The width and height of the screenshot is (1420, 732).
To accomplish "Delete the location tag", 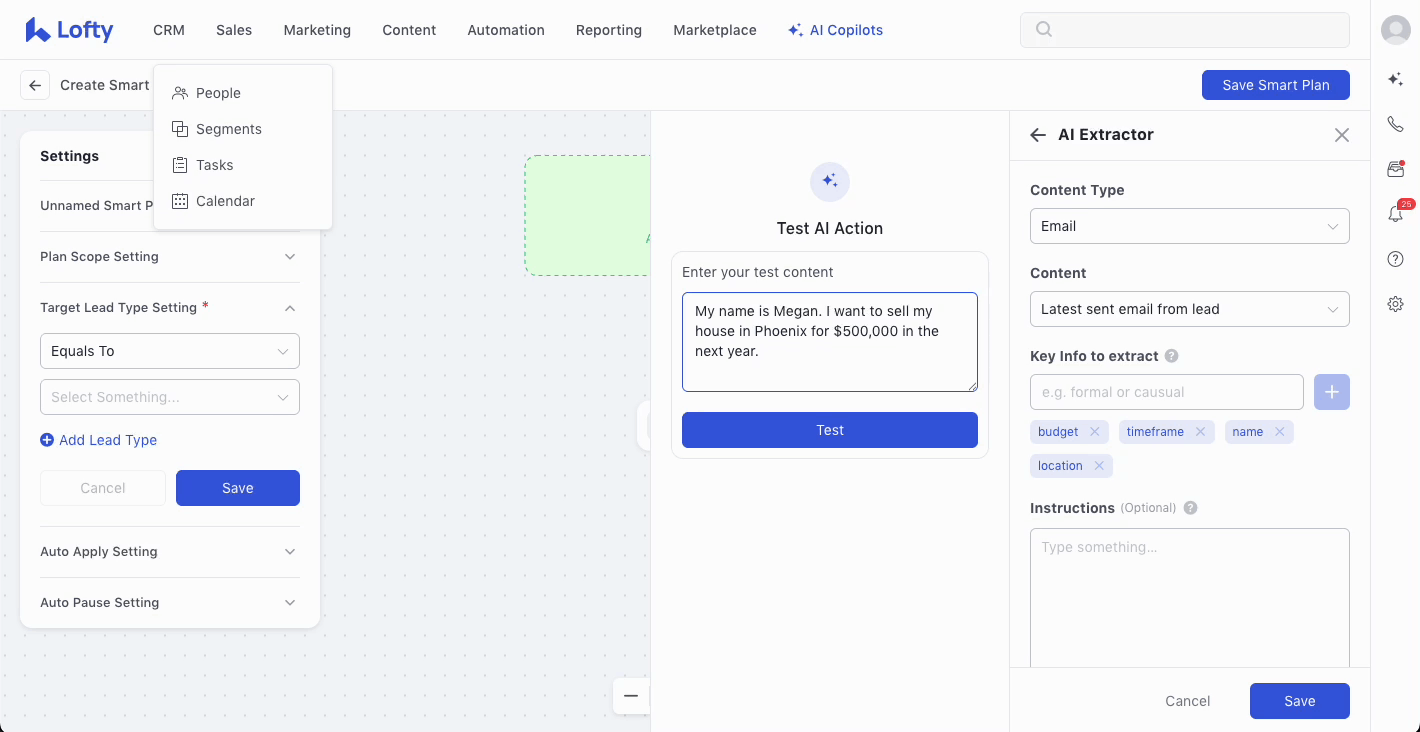I will [x=1099, y=466].
